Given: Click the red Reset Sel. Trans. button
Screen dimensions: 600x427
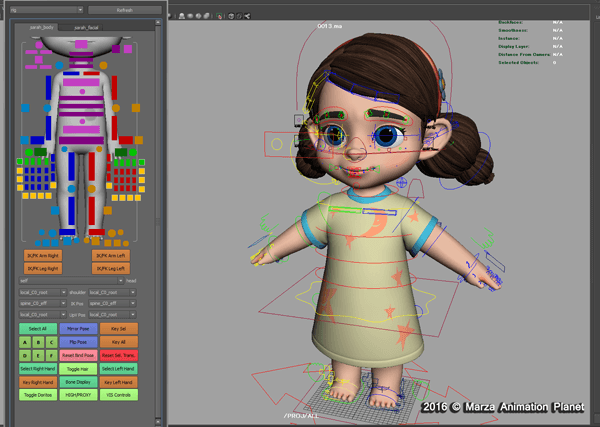Looking at the screenshot, I should [119, 355].
